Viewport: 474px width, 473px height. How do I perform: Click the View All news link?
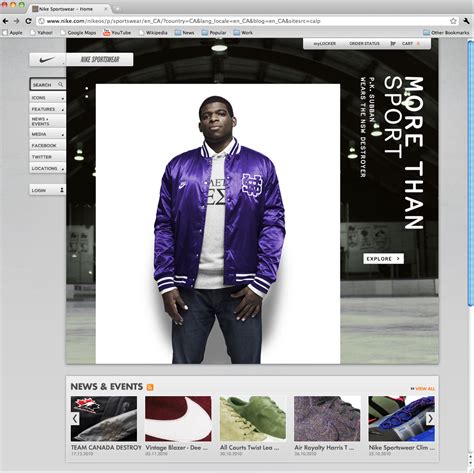423,389
